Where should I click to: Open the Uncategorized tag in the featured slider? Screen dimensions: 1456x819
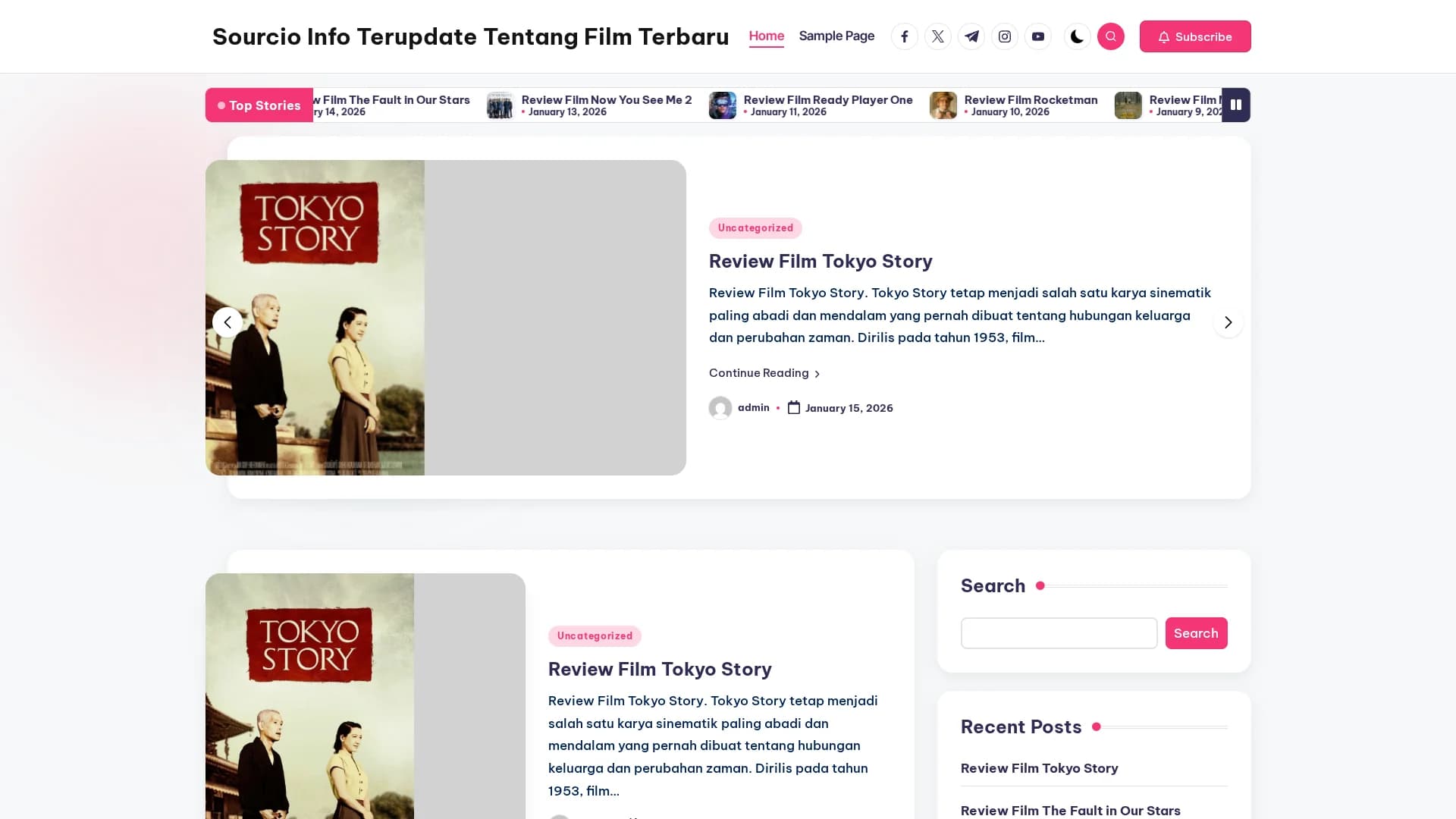[x=755, y=227]
